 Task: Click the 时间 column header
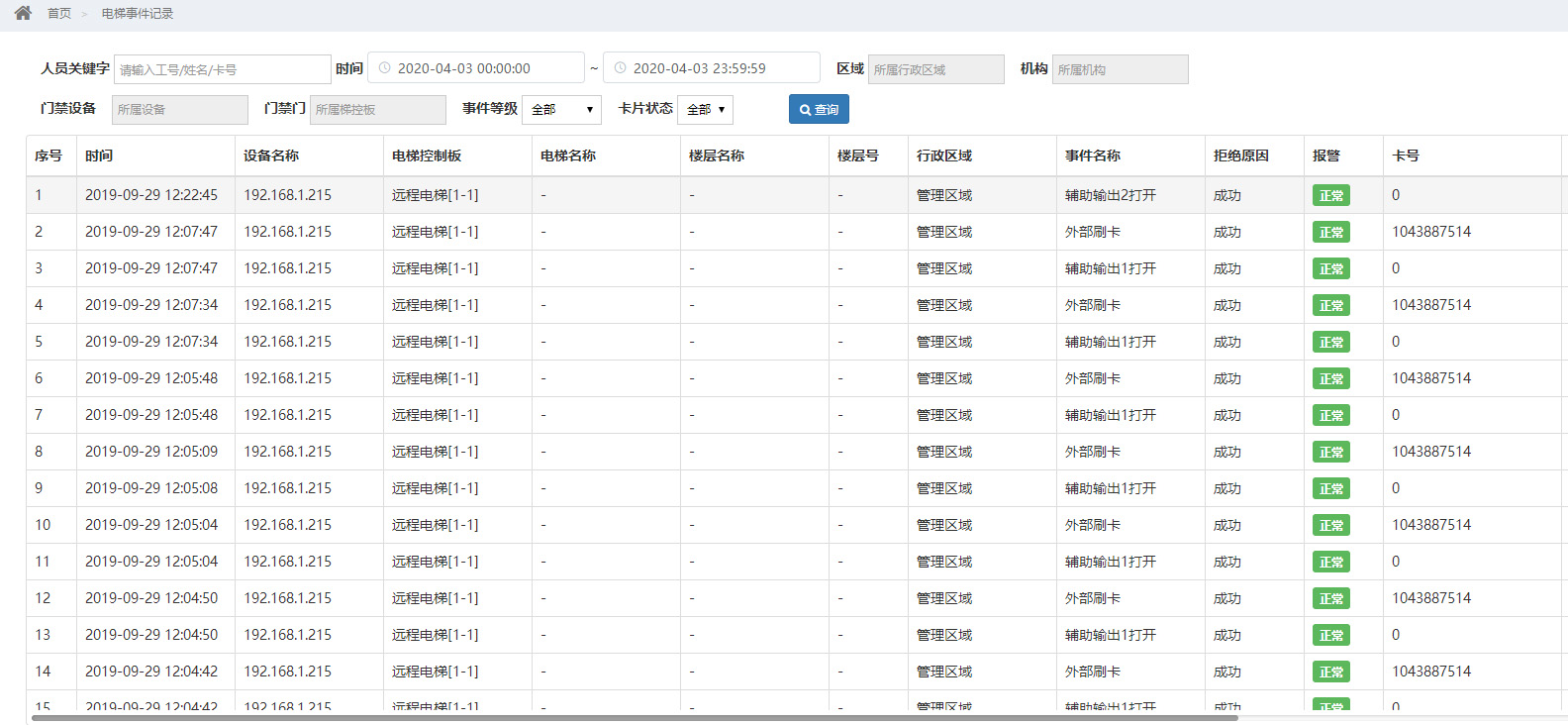[99, 155]
